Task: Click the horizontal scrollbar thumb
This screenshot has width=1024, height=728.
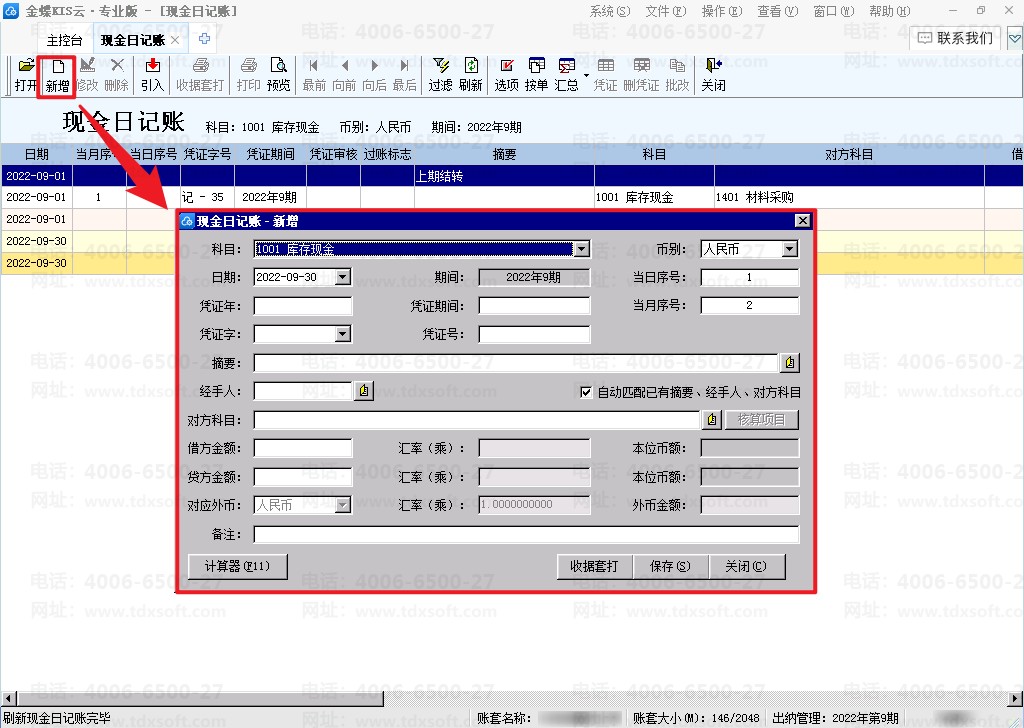Action: (x=199, y=699)
